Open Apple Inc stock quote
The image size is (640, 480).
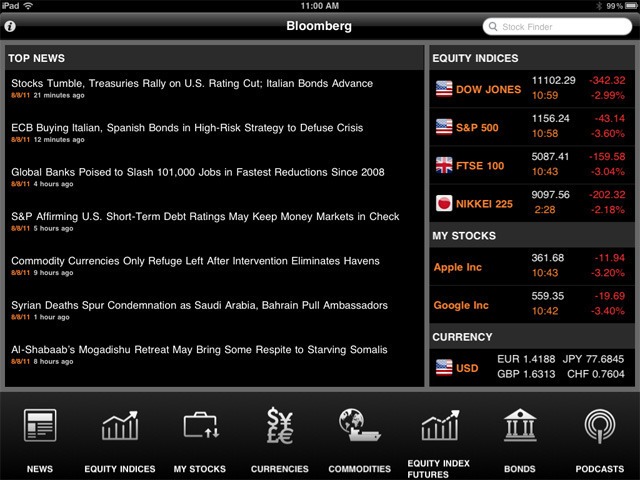531,268
